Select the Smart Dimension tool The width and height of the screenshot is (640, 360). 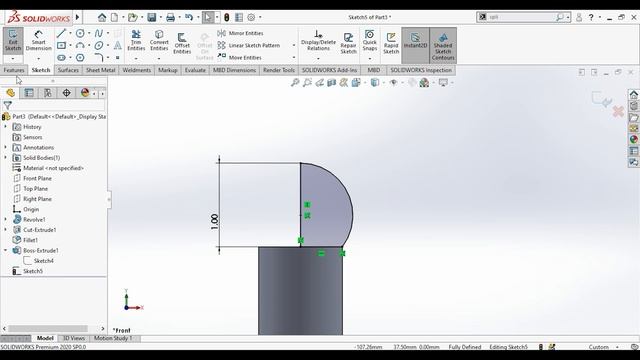(x=38, y=40)
